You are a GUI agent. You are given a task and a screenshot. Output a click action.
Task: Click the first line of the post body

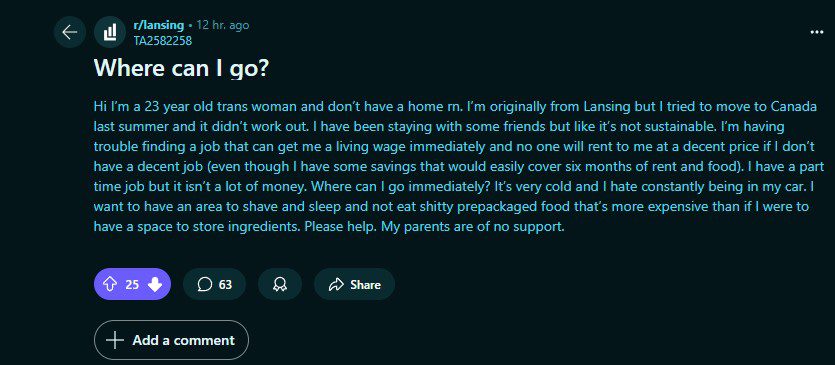tap(455, 107)
